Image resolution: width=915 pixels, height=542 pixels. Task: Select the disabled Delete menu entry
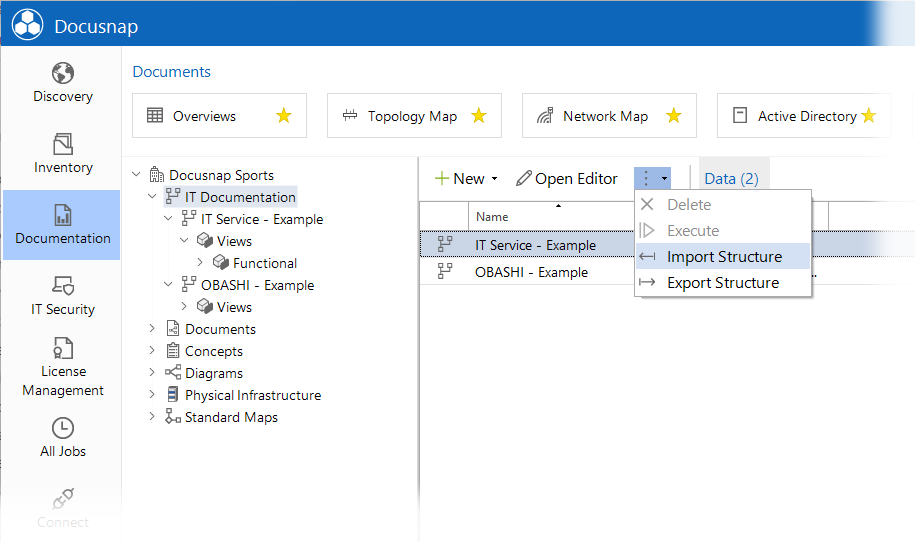pos(723,205)
